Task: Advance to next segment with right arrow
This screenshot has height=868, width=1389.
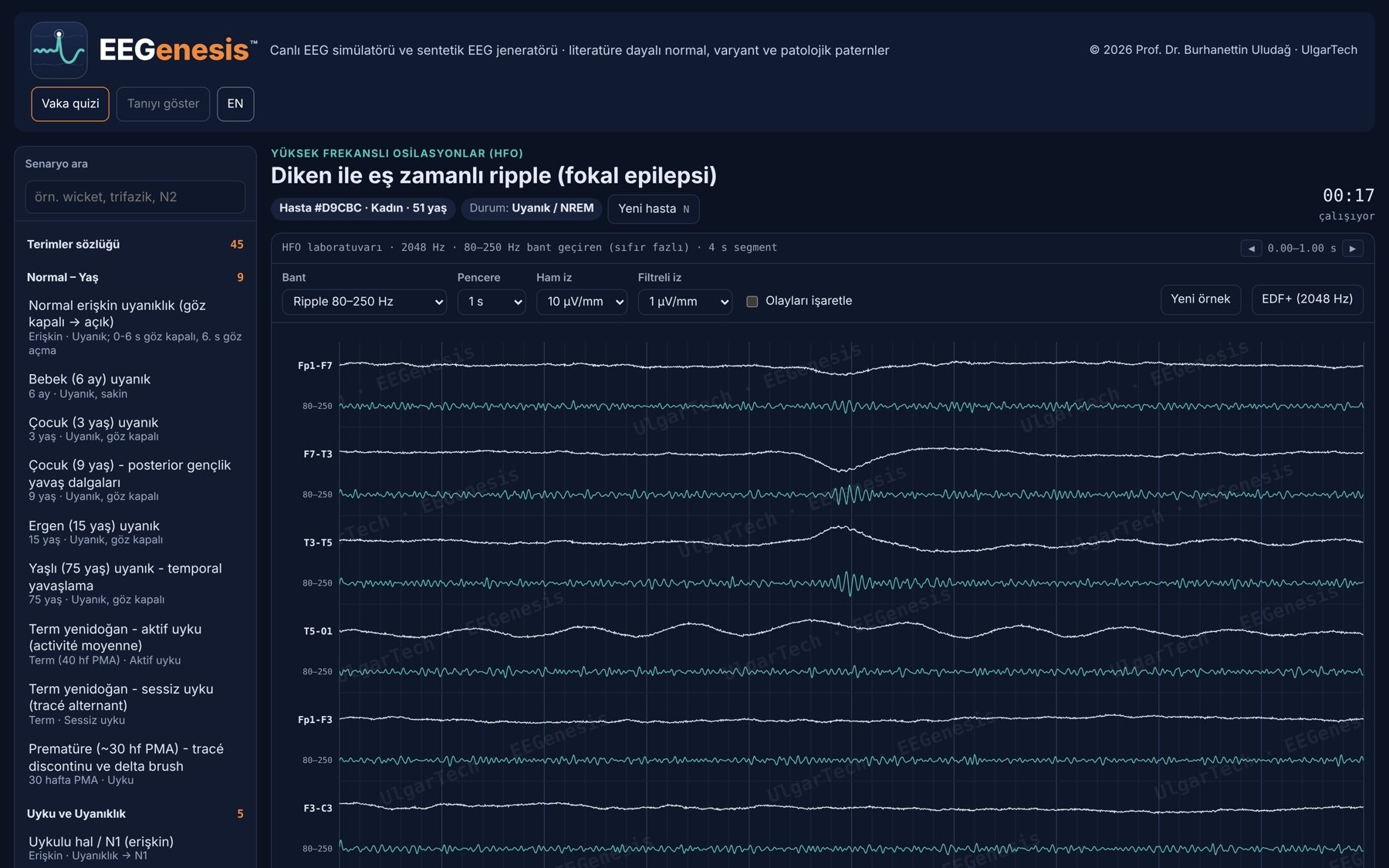Action: pos(1353,248)
